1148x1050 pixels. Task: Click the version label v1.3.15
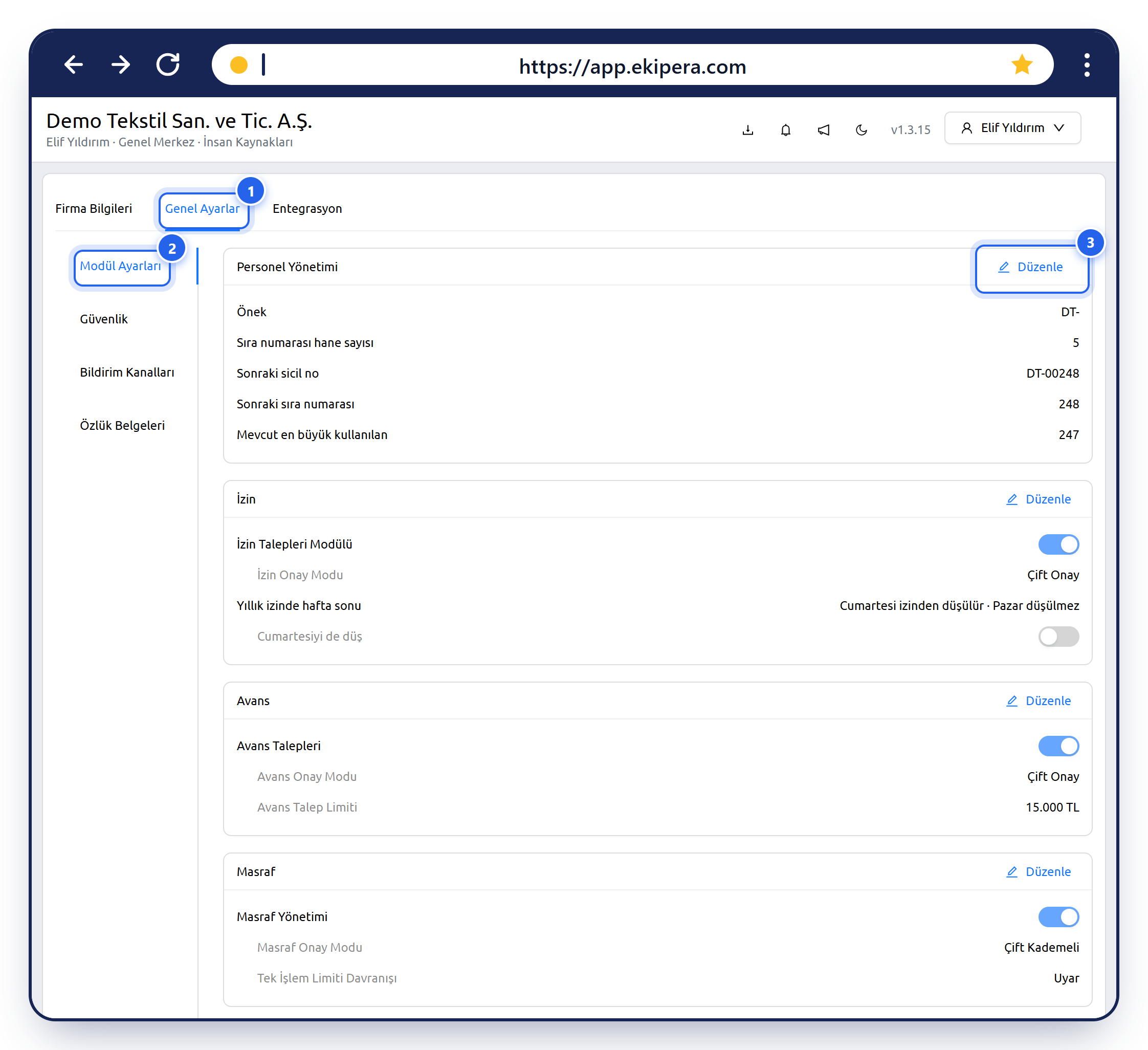(910, 130)
